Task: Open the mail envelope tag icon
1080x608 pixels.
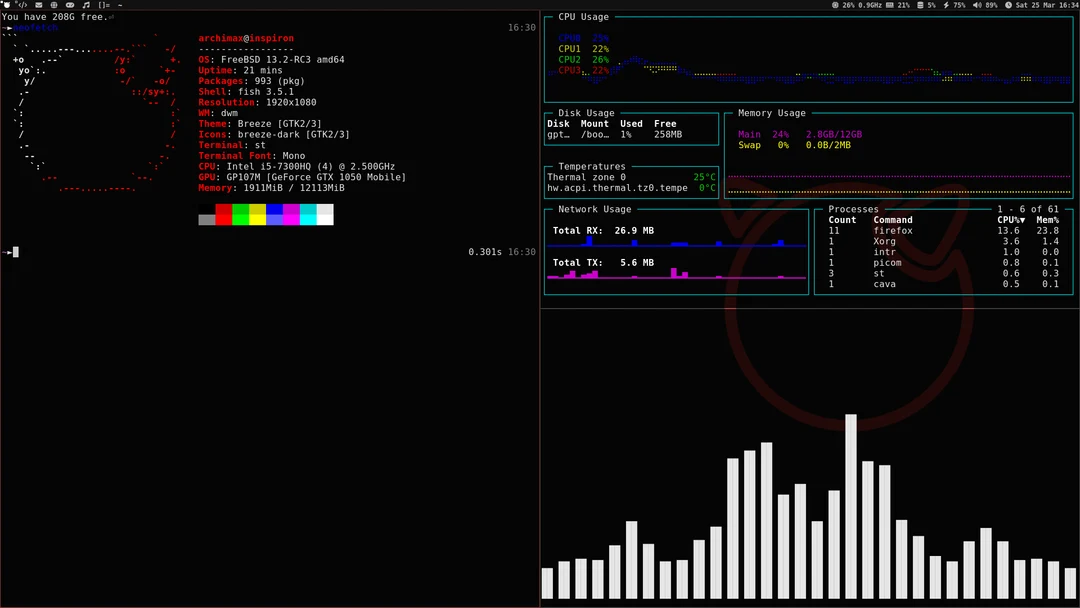Action: pyautogui.click(x=39, y=5)
